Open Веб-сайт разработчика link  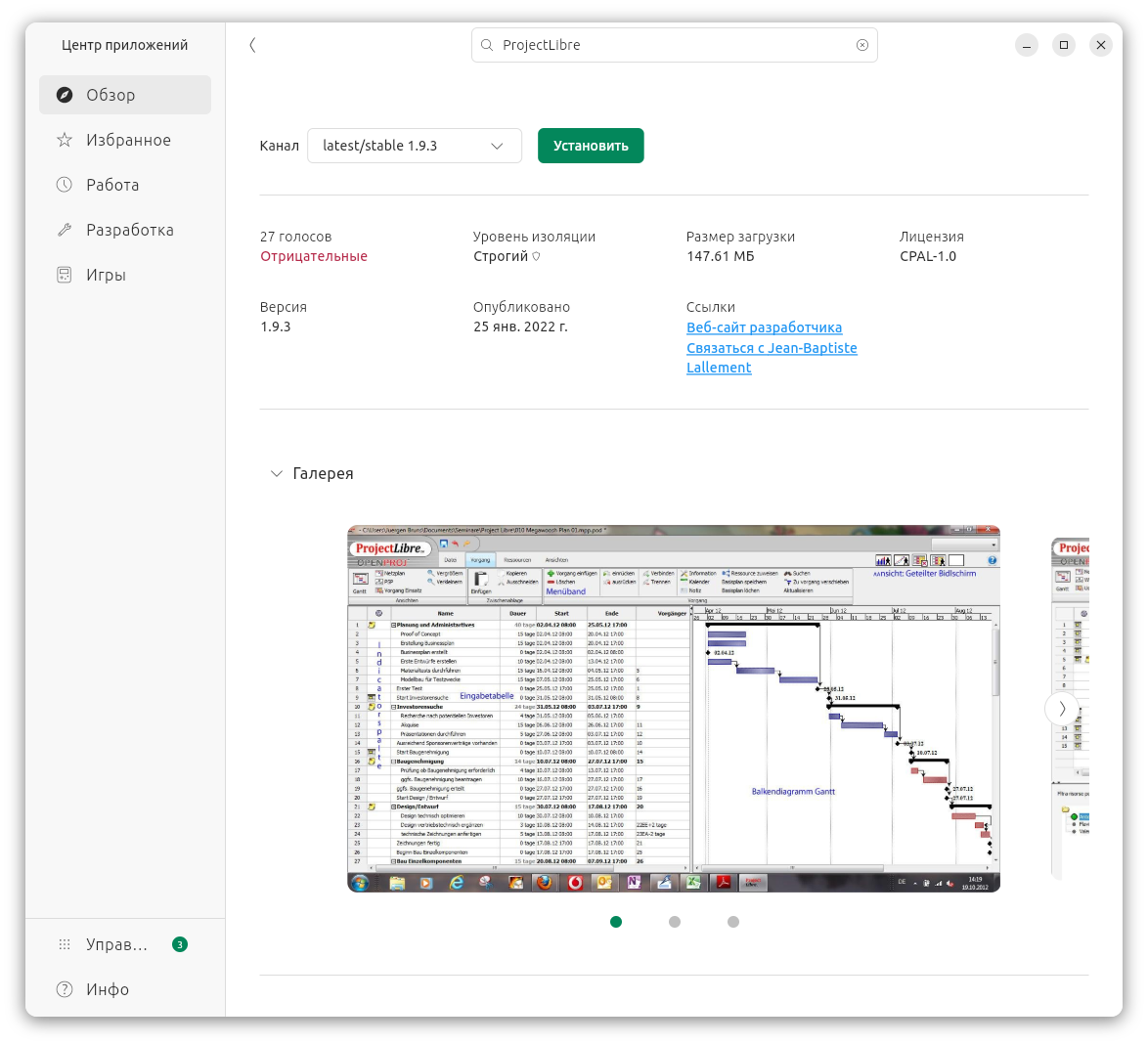[x=764, y=327]
